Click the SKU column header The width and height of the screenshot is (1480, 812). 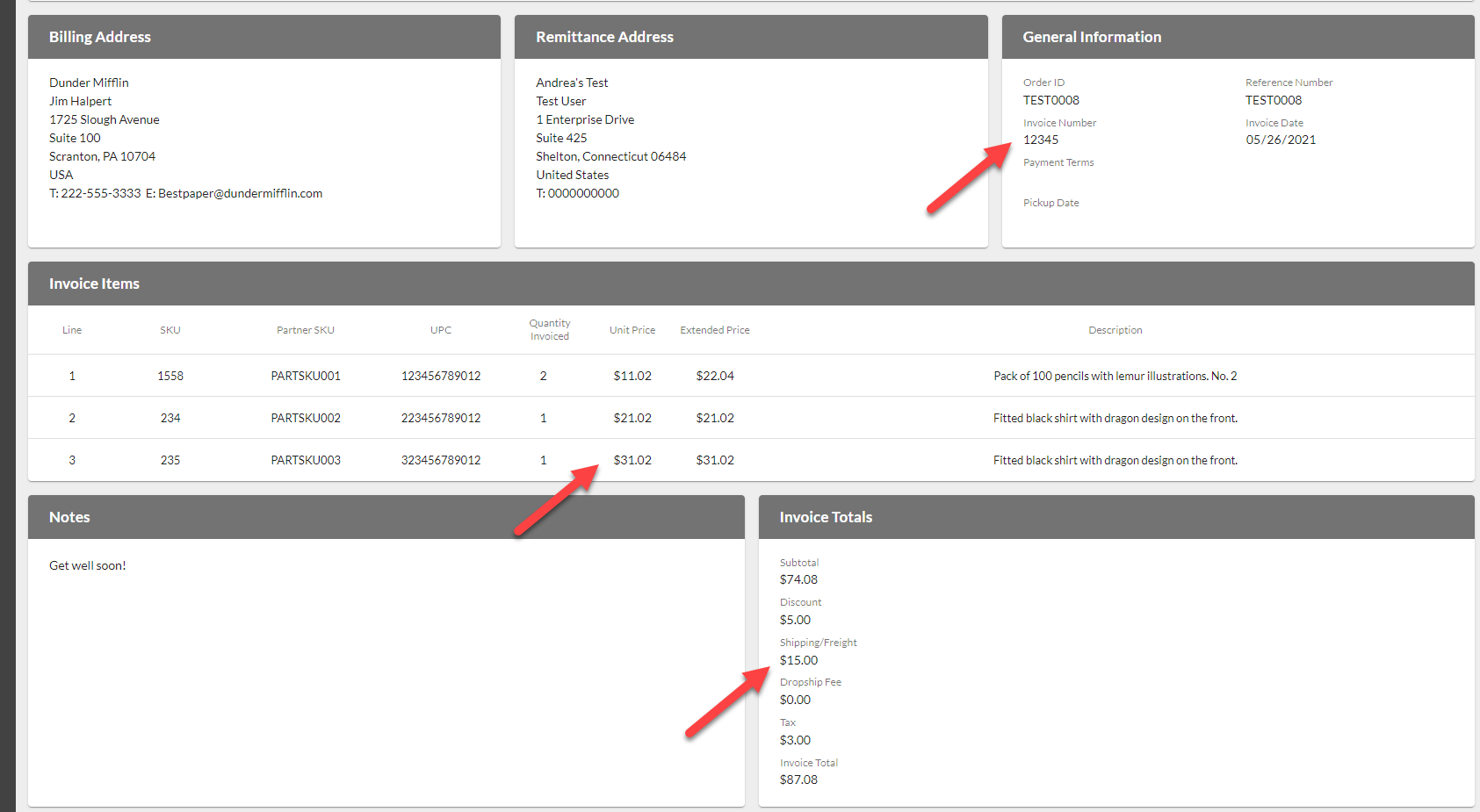(x=170, y=330)
